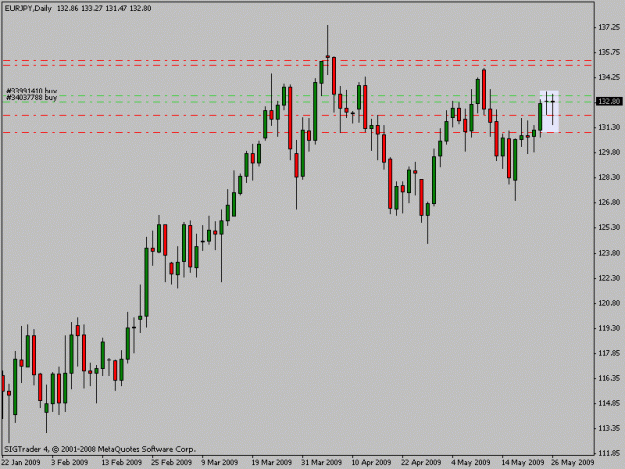
Task: Click the 125.30 price axis label
Action: 609,227
